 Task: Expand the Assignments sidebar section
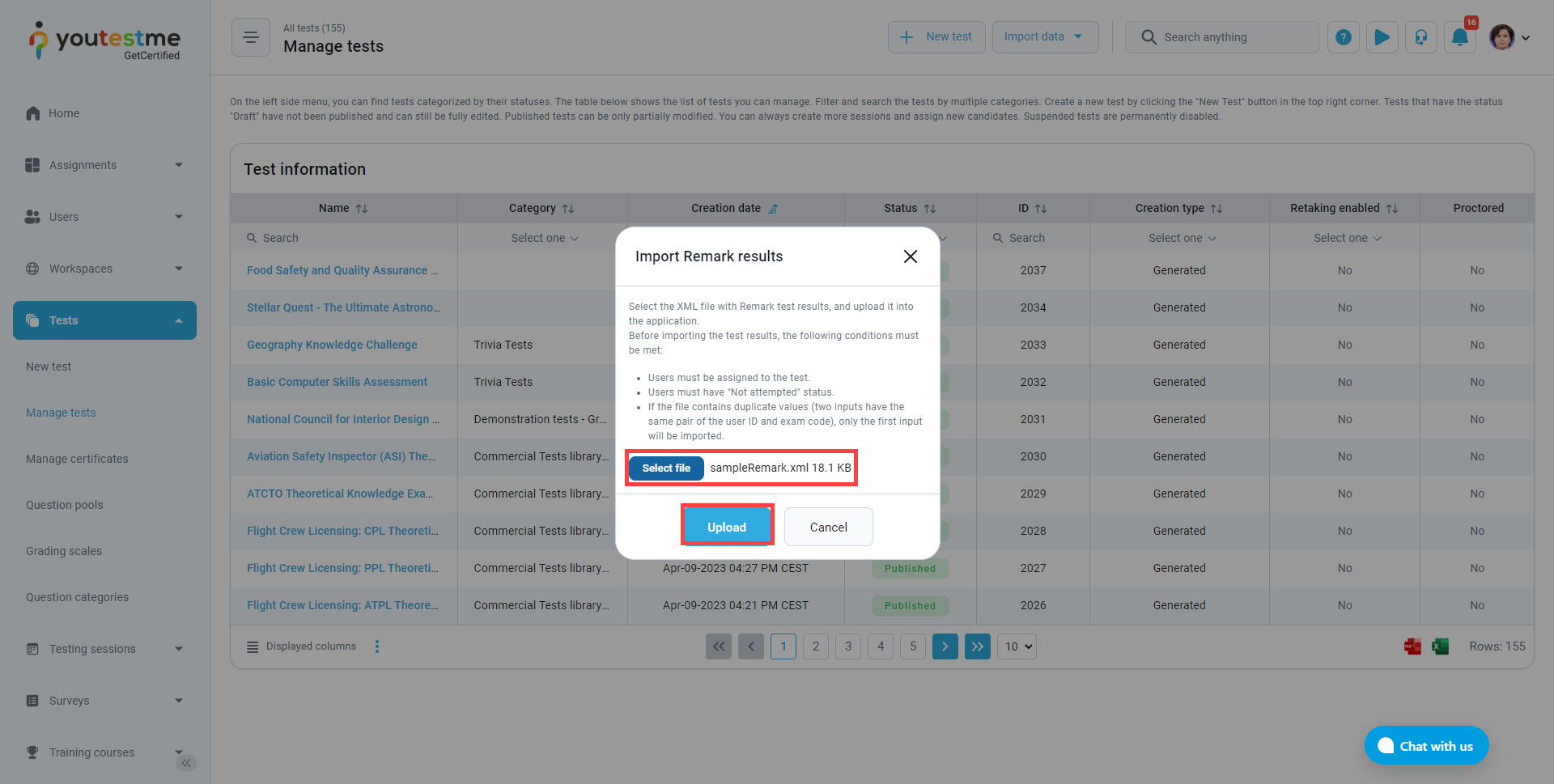pos(104,165)
